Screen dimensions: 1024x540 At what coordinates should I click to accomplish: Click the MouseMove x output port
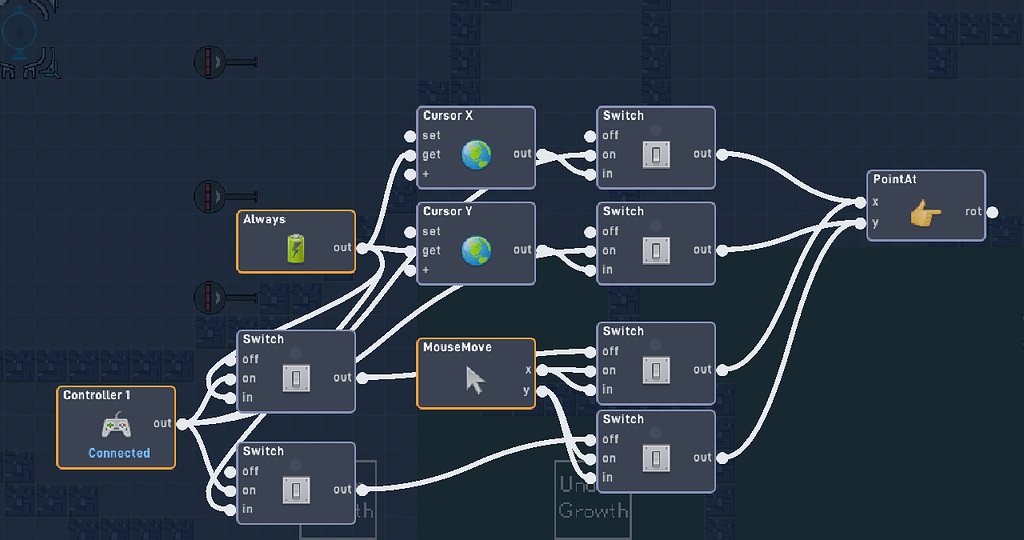(x=541, y=370)
